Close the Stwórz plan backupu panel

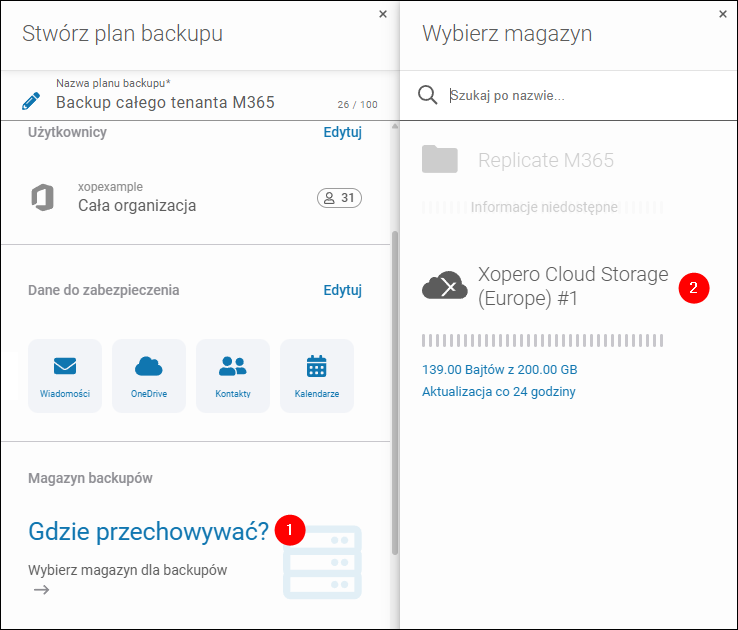pyautogui.click(x=383, y=14)
